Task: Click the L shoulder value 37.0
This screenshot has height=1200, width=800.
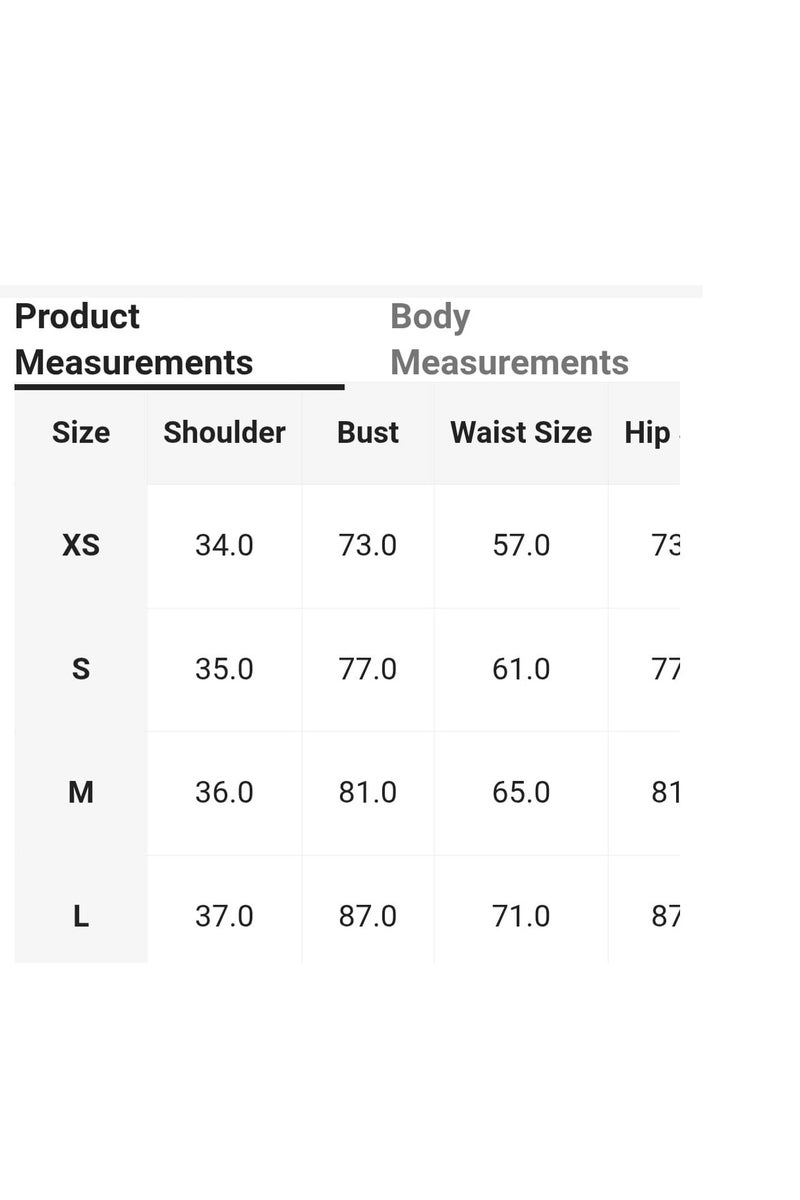Action: point(224,916)
